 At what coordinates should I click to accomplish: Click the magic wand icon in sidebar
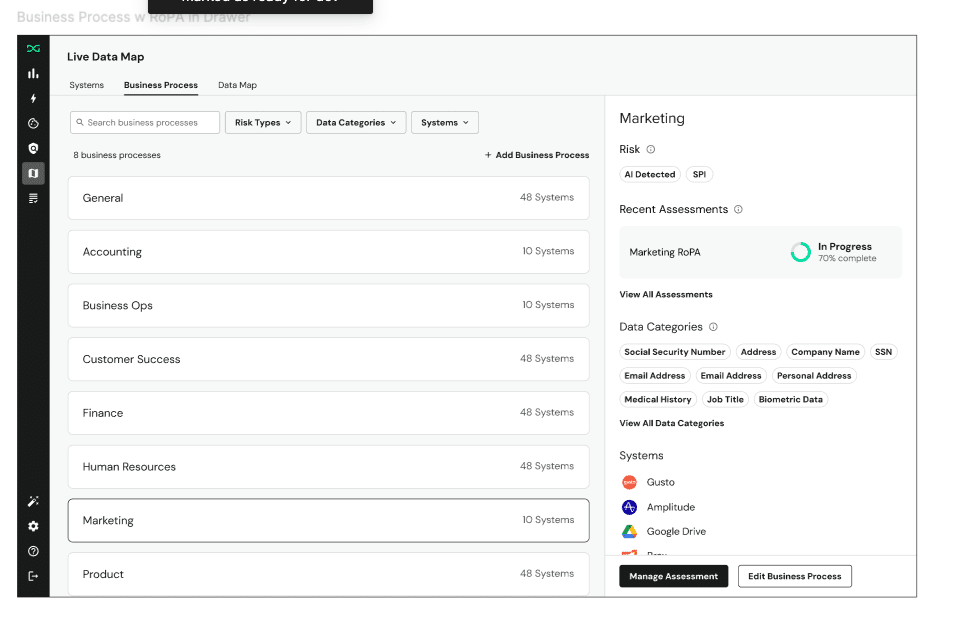(33, 501)
